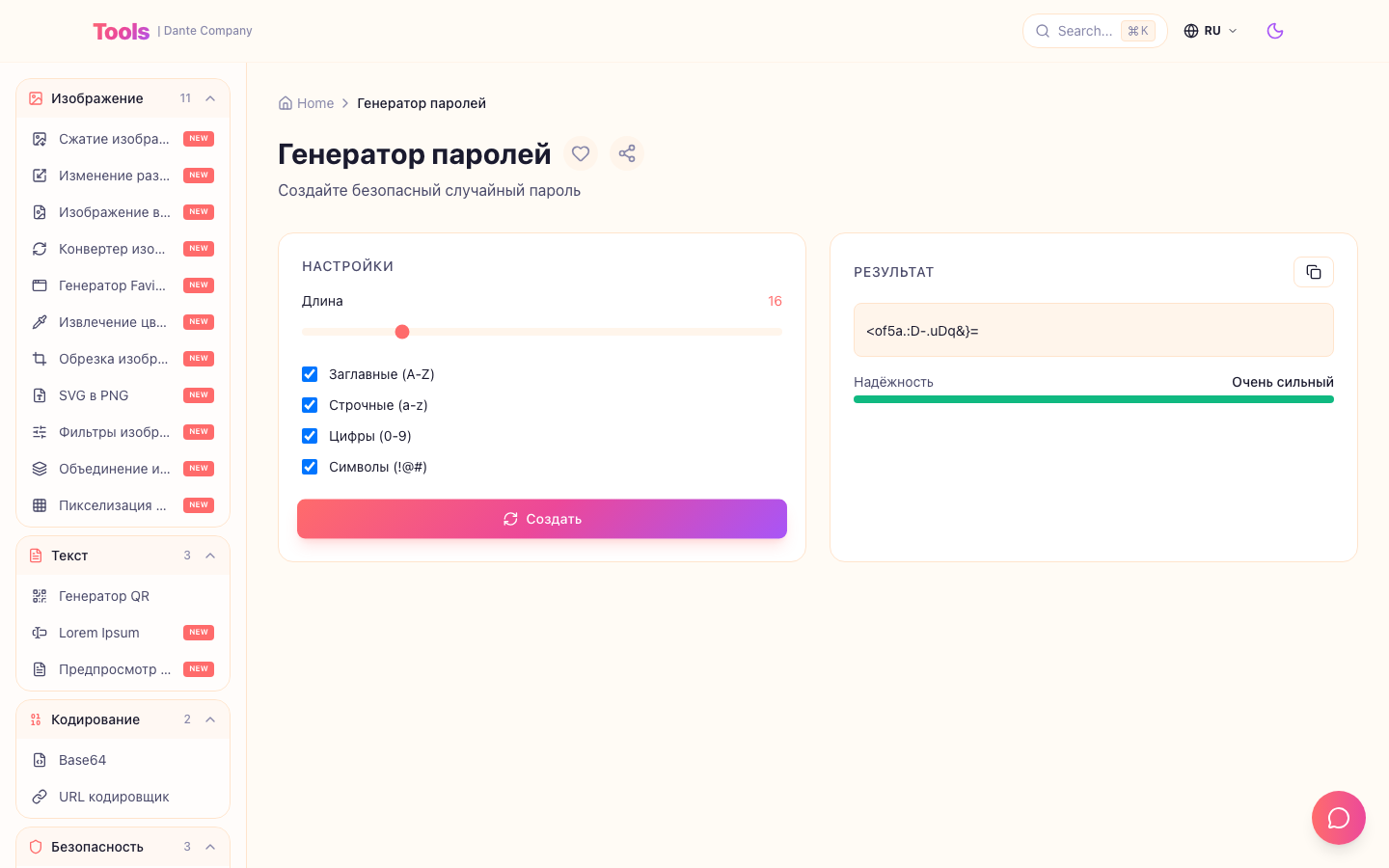
Task: Click the length value 16
Action: (x=775, y=301)
